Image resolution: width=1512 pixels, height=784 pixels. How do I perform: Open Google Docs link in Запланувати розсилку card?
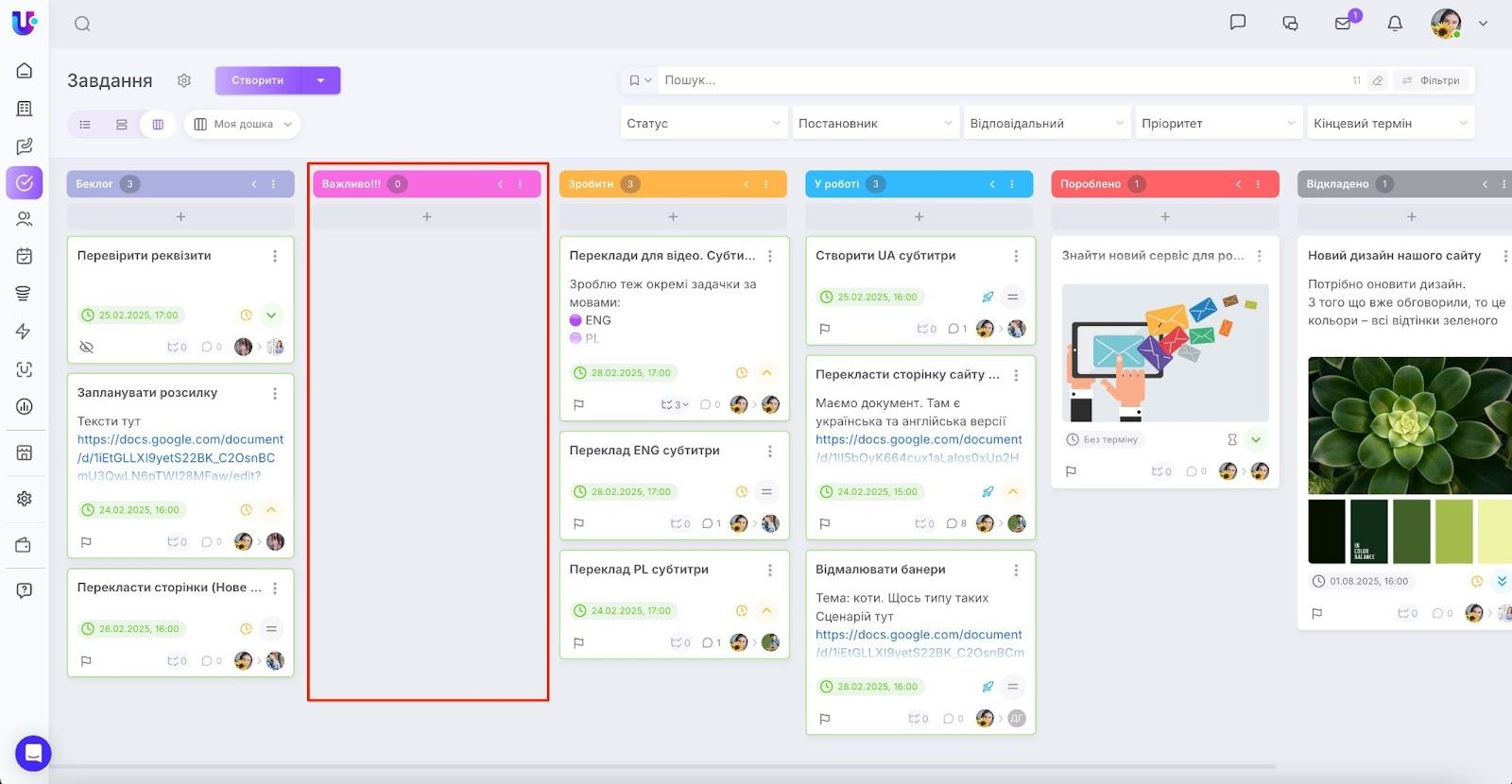(x=180, y=457)
